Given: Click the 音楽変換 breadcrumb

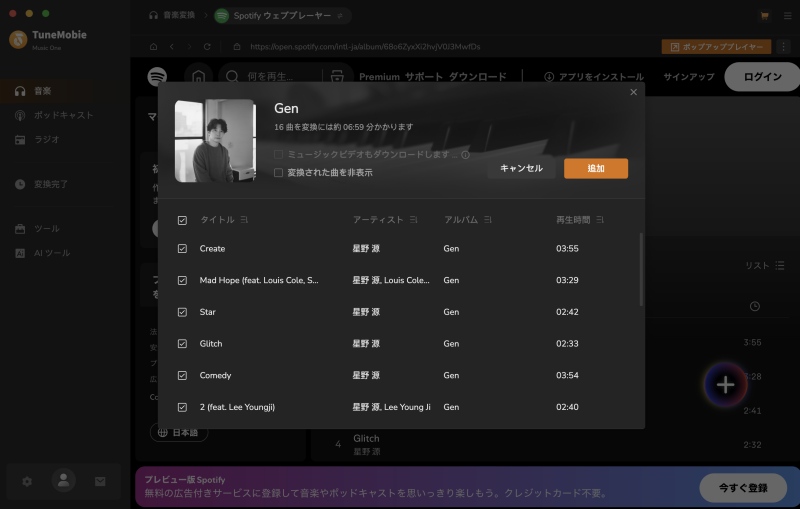Looking at the screenshot, I should coord(172,15).
